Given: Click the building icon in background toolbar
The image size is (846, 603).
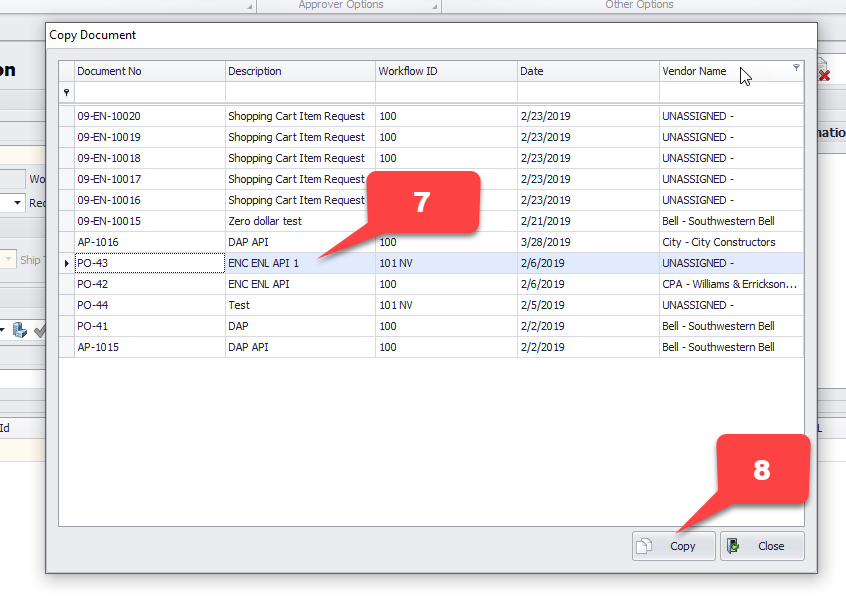Looking at the screenshot, I should tap(20, 330).
